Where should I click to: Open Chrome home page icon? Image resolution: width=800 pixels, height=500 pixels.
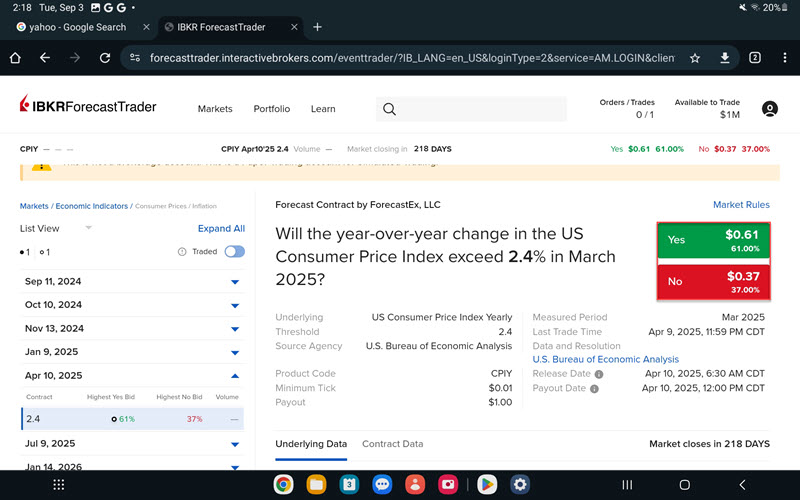pyautogui.click(x=15, y=58)
